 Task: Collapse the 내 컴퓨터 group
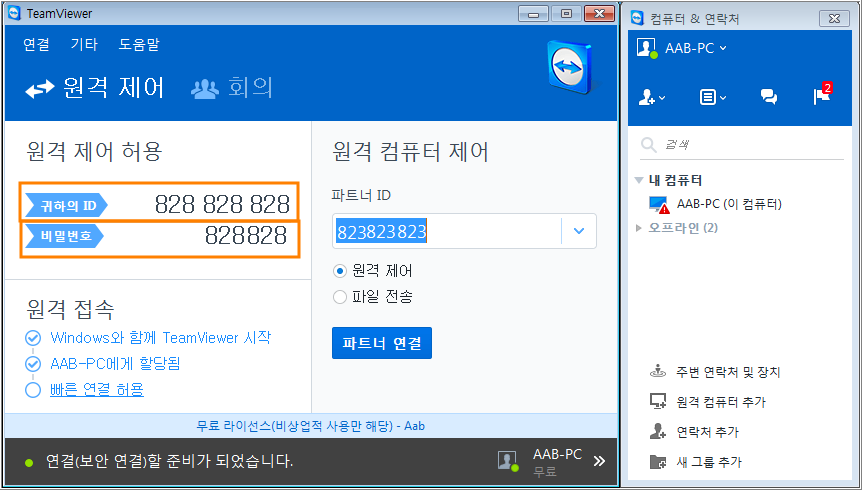[x=638, y=180]
